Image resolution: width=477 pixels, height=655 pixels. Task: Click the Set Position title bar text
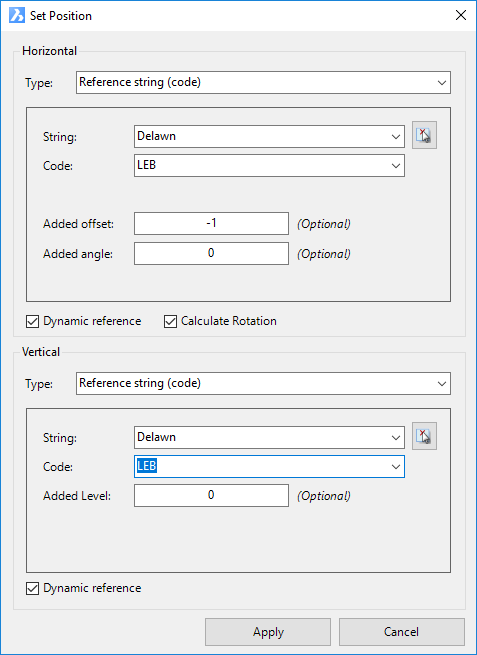click(61, 16)
